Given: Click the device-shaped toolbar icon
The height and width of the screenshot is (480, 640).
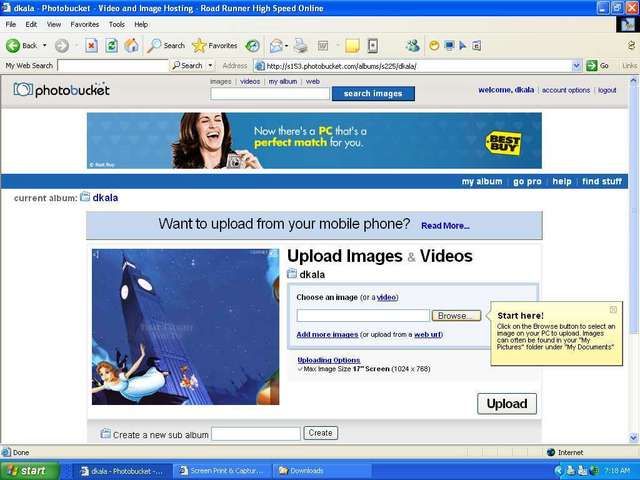Looking at the screenshot, I should pos(373,45).
